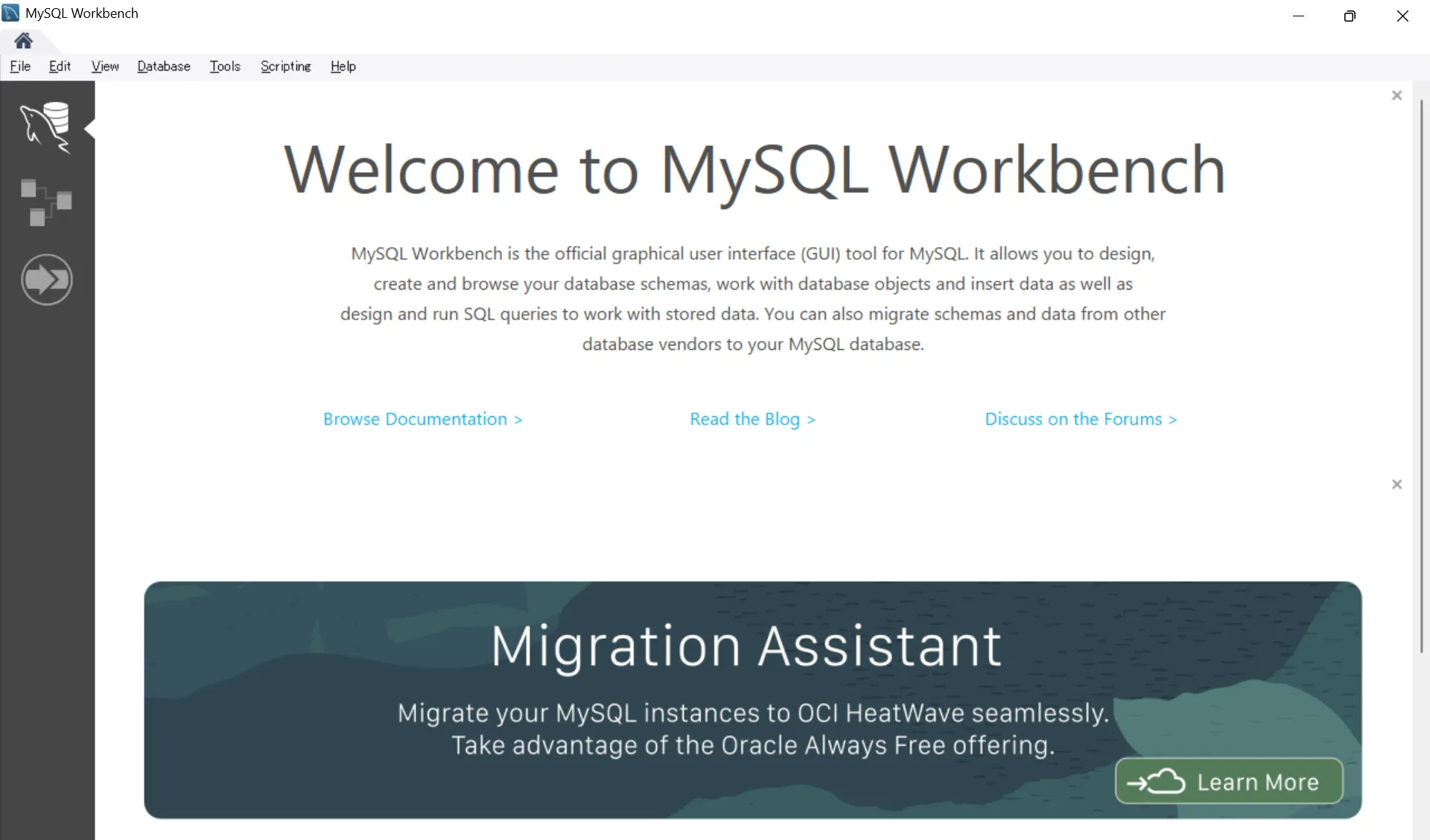Open the Database menu
1430x840 pixels.
[163, 66]
